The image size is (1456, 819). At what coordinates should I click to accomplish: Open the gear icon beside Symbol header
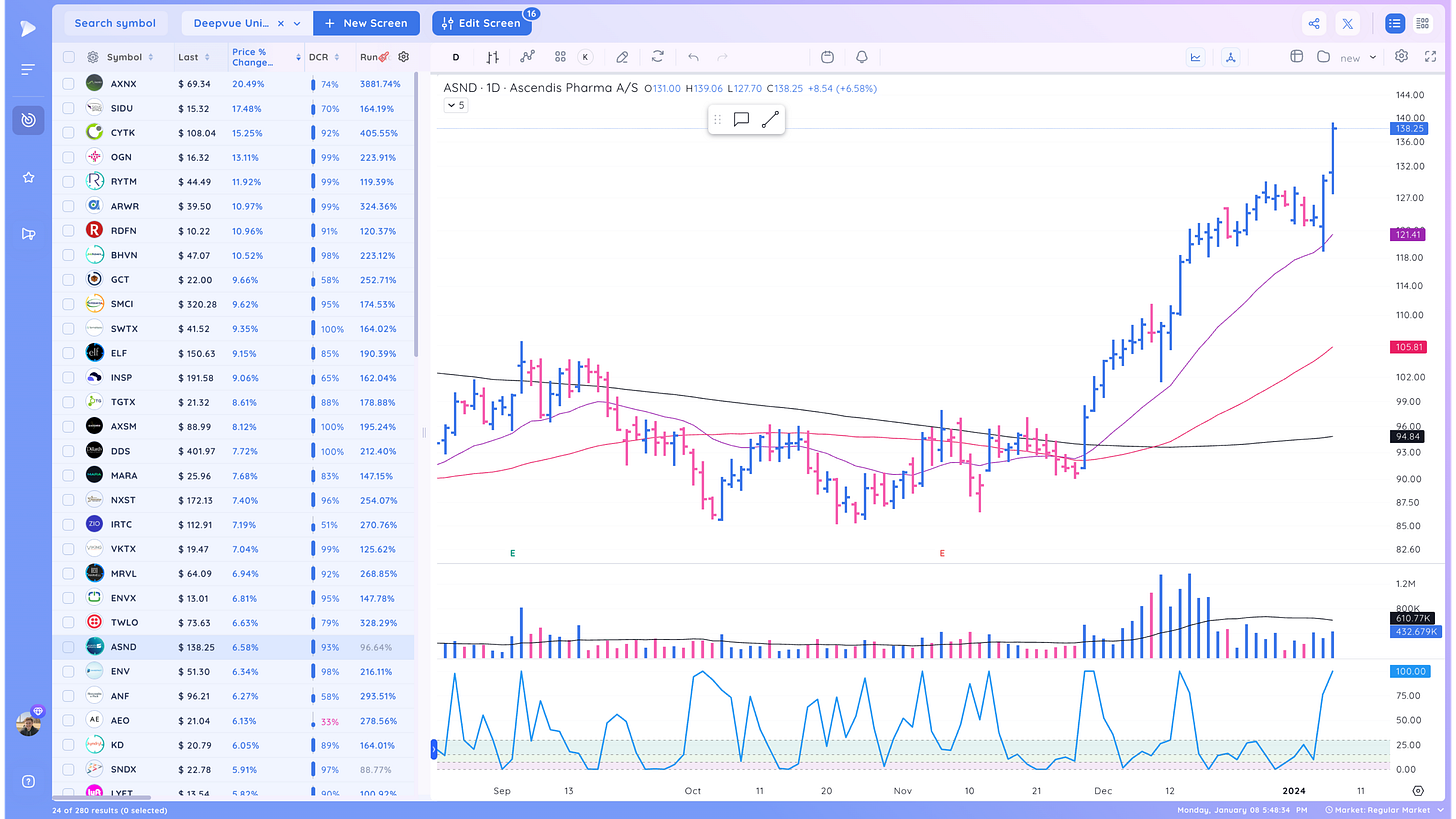pyautogui.click(x=93, y=57)
